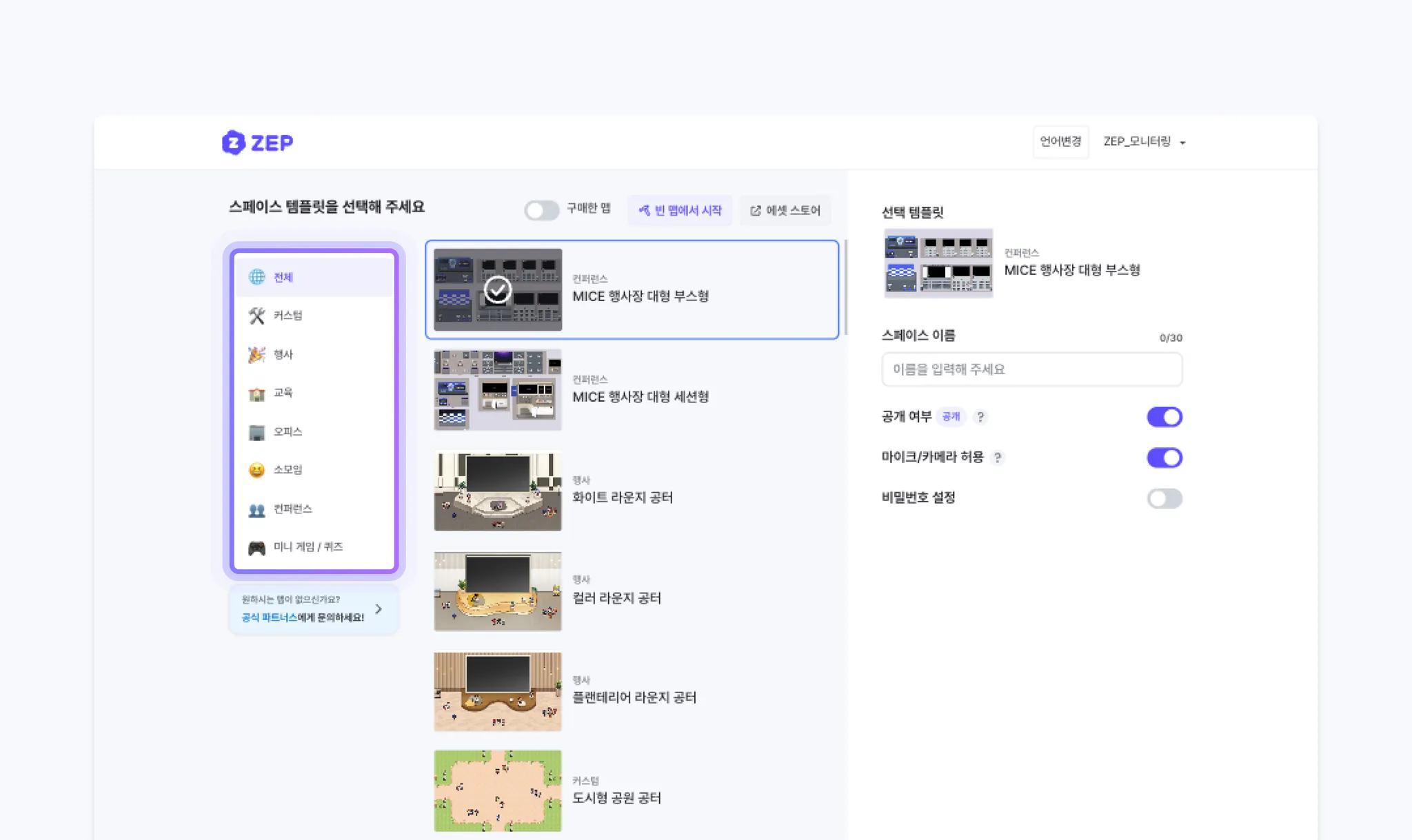The width and height of the screenshot is (1412, 840).
Task: Click the ZEP logo icon
Action: click(233, 143)
